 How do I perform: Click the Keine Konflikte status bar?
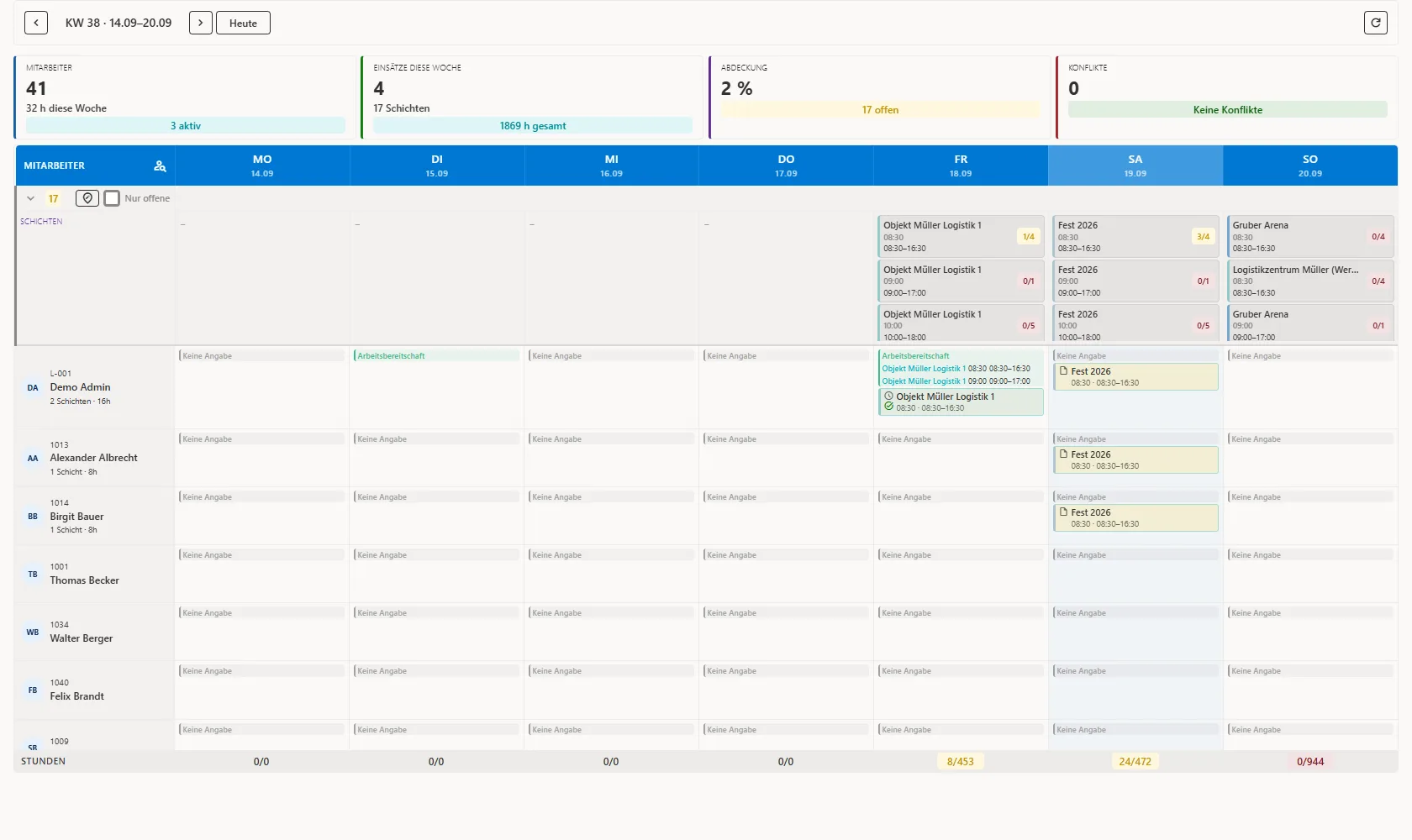pyautogui.click(x=1228, y=110)
